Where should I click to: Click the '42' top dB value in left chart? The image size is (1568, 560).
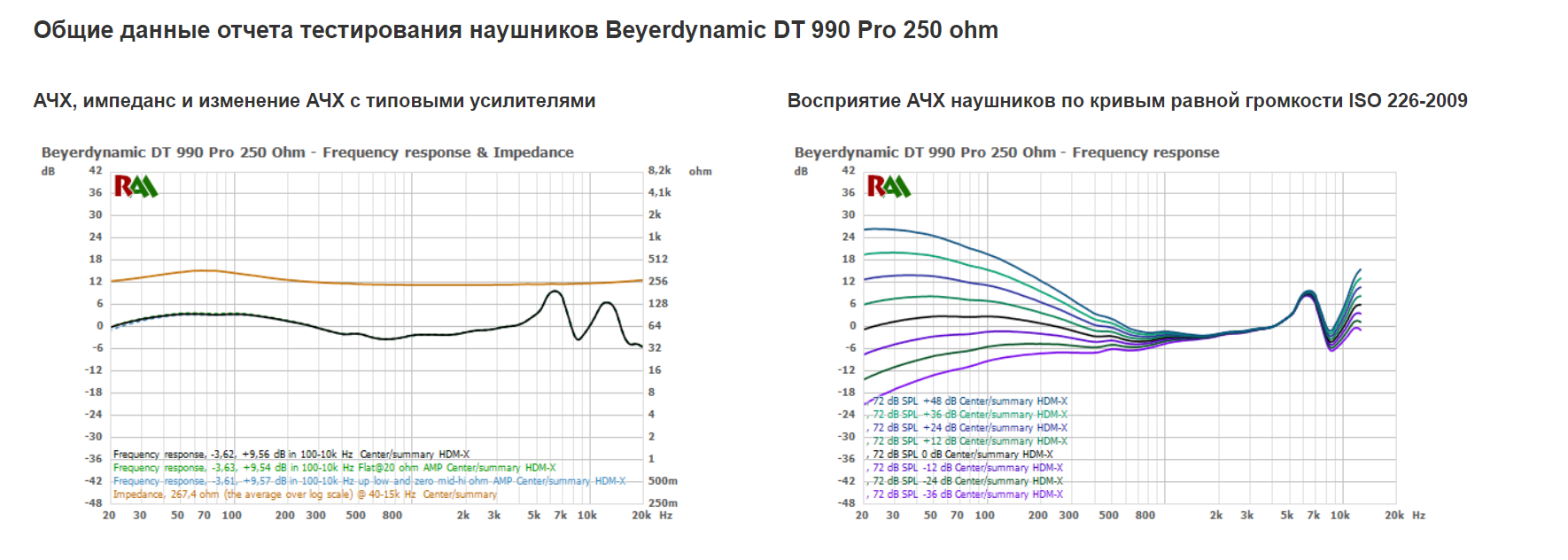[x=96, y=170]
